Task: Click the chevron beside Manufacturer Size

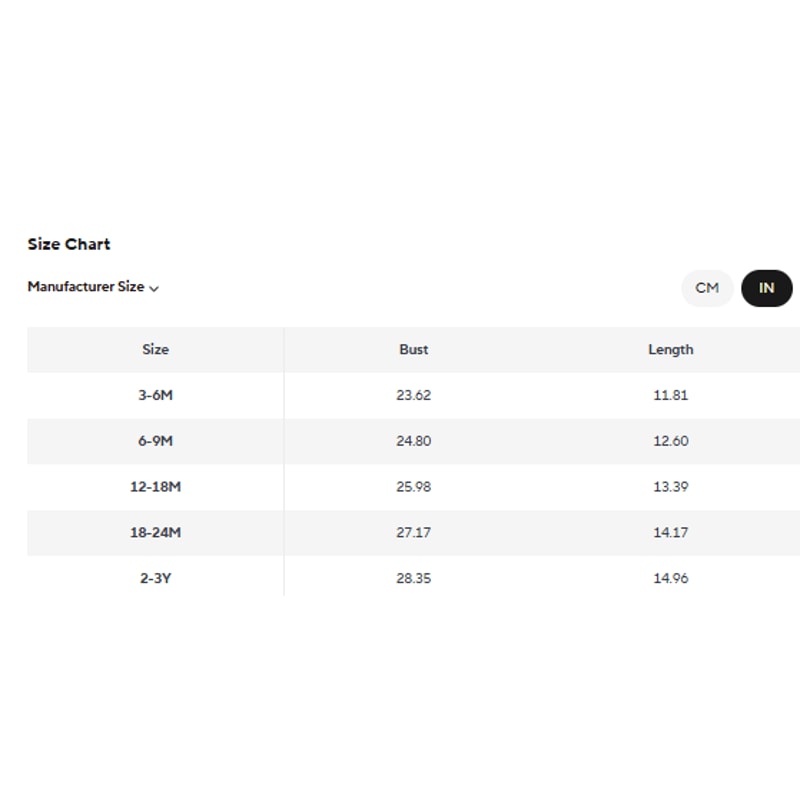Action: coord(154,288)
